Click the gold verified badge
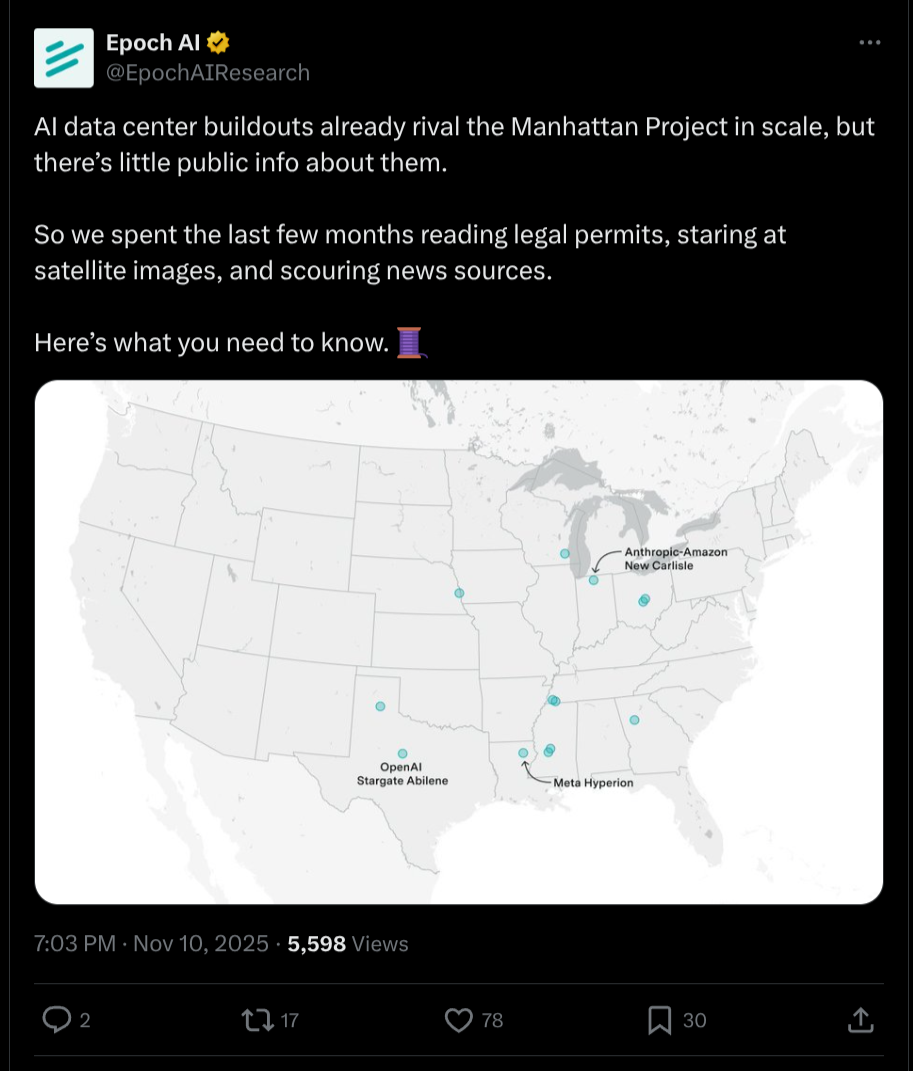913x1071 pixels. coord(218,43)
